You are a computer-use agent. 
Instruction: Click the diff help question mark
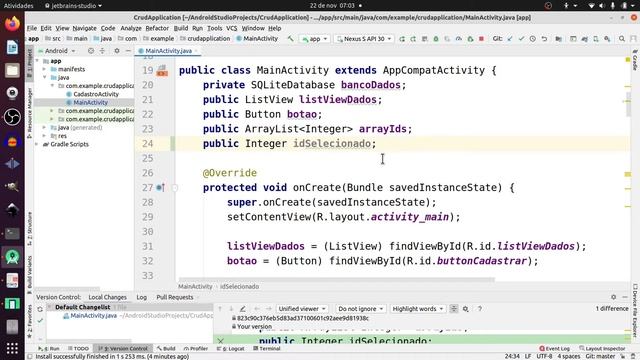point(480,309)
